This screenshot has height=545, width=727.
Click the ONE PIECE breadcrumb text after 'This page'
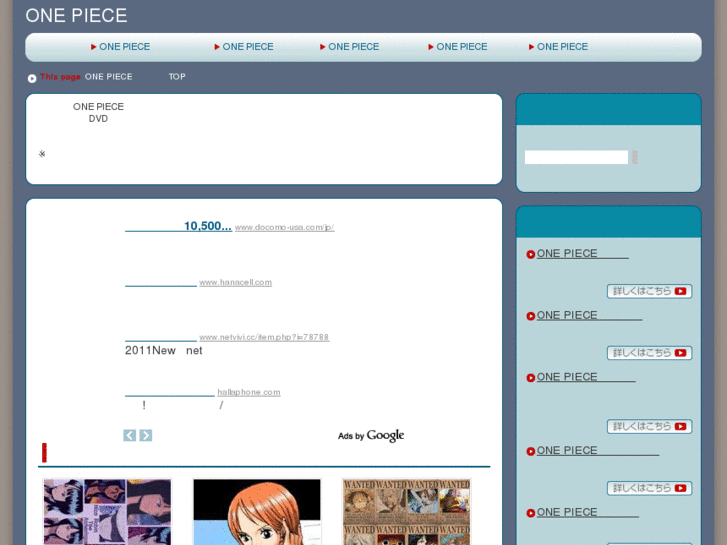tap(108, 77)
